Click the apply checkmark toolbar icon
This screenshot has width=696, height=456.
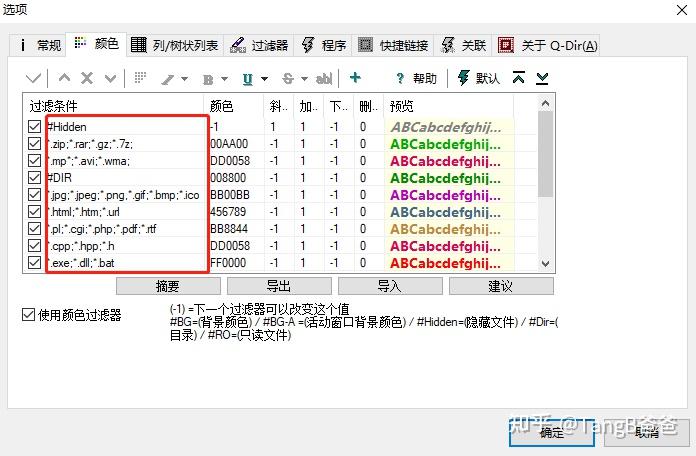(x=33, y=79)
